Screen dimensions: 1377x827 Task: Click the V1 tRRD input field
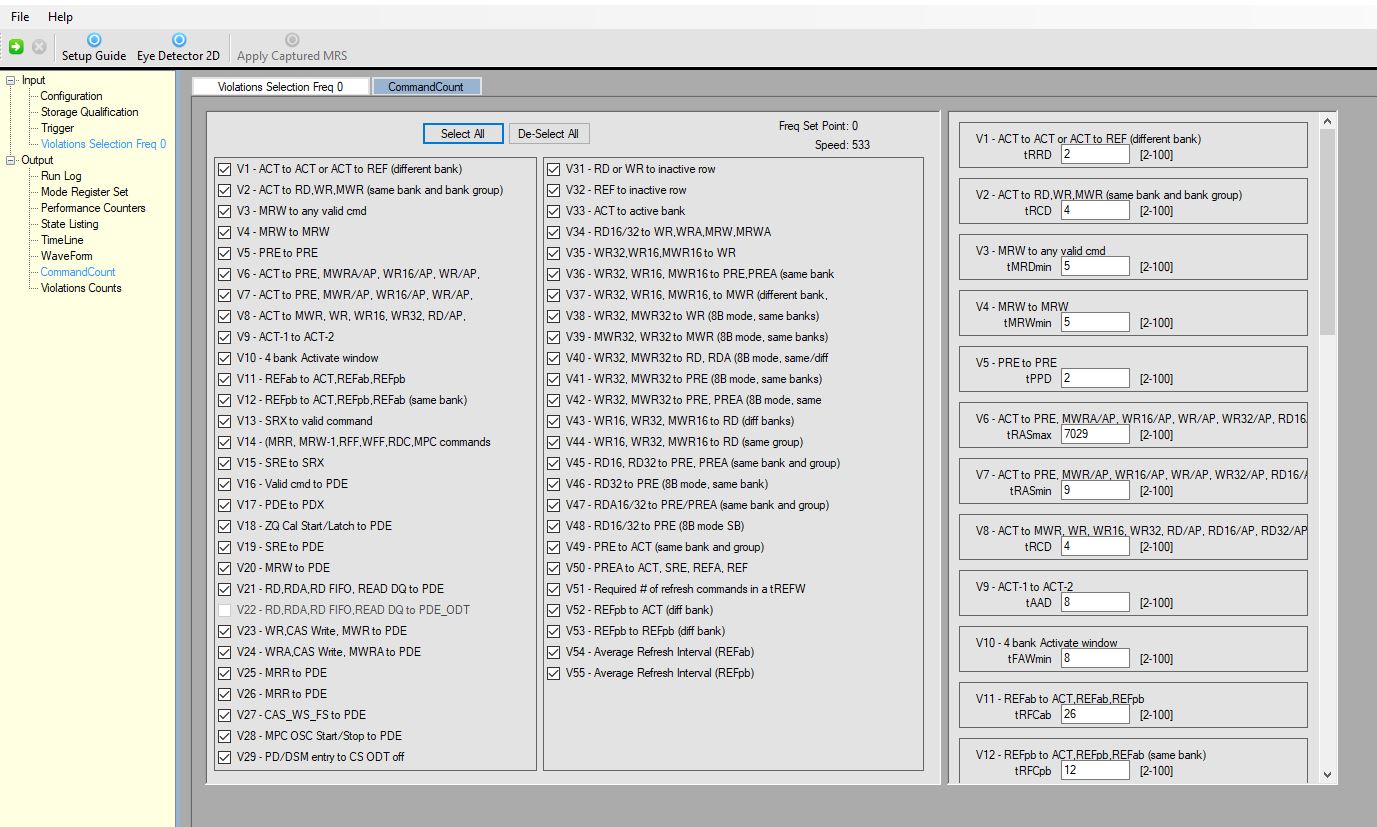(x=1095, y=155)
